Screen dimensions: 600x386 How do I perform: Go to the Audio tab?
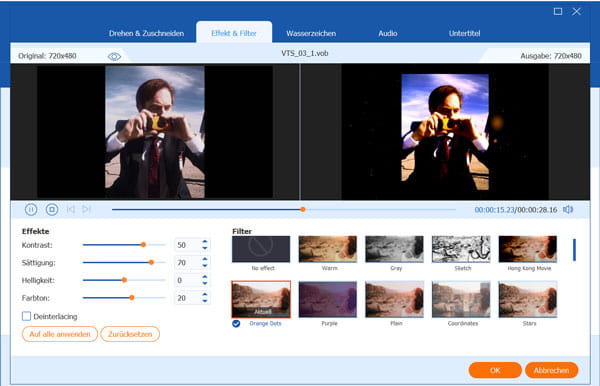click(x=388, y=33)
